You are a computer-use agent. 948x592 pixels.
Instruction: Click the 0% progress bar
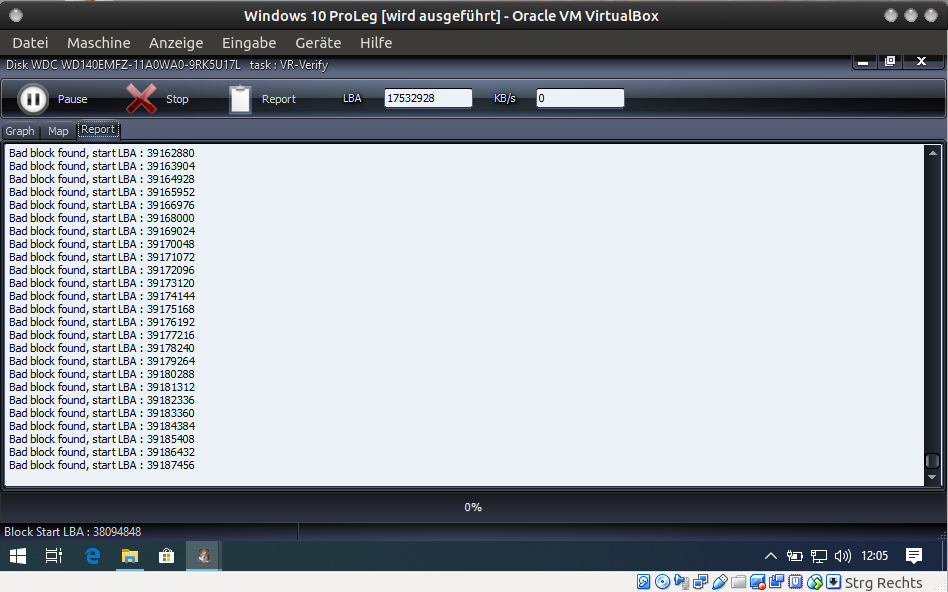pos(473,507)
